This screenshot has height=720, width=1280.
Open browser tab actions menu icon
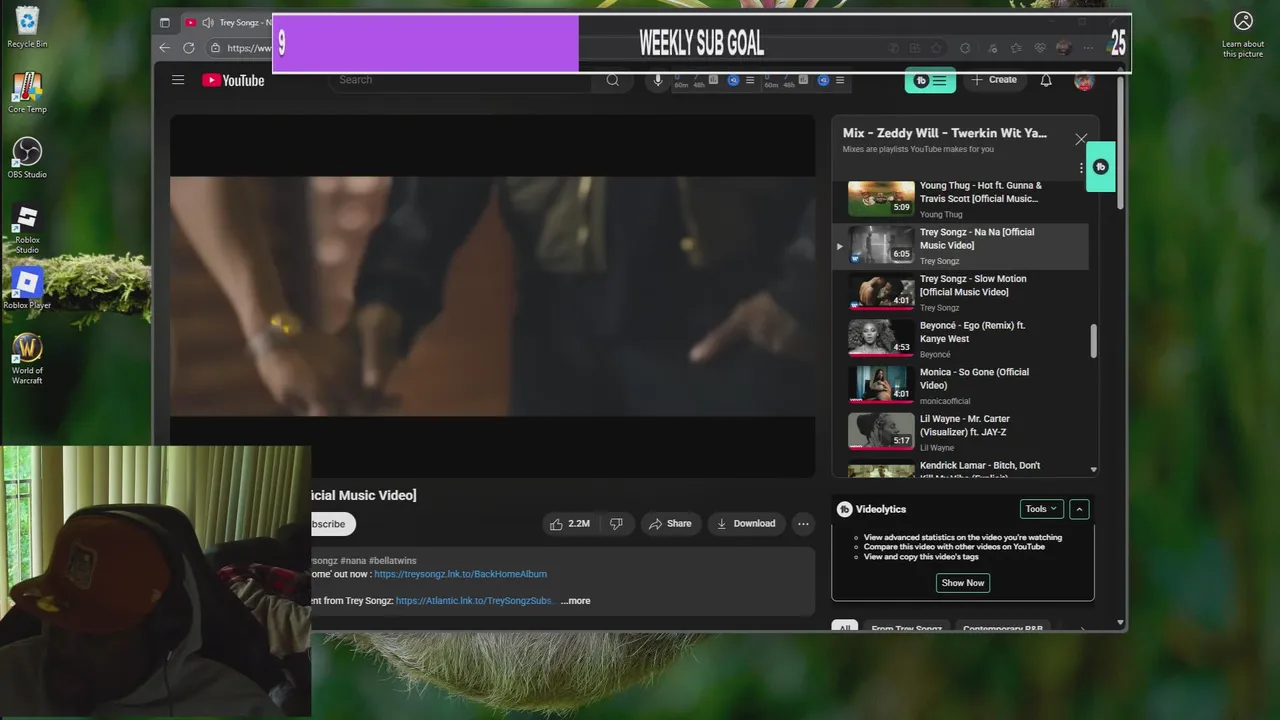point(165,22)
